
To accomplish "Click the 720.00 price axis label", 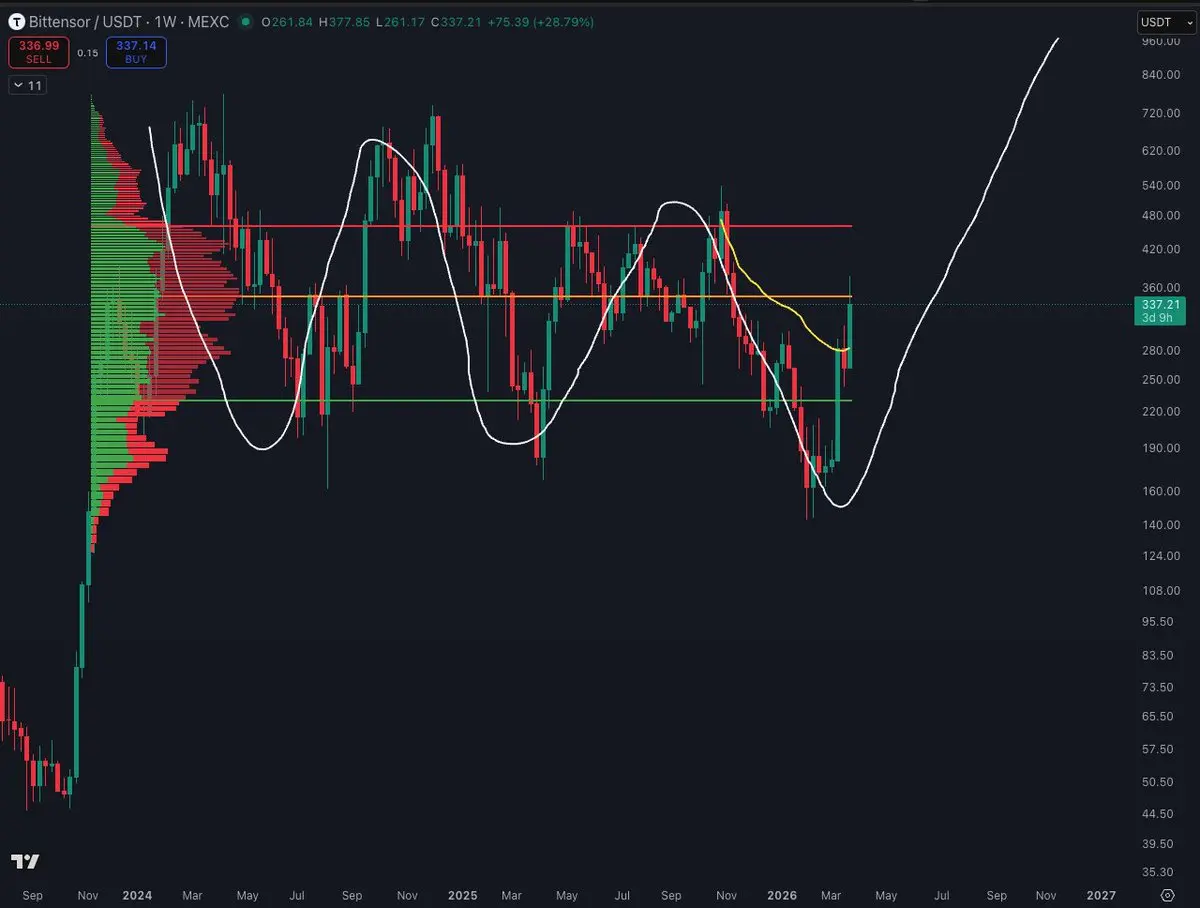I will 1163,113.
